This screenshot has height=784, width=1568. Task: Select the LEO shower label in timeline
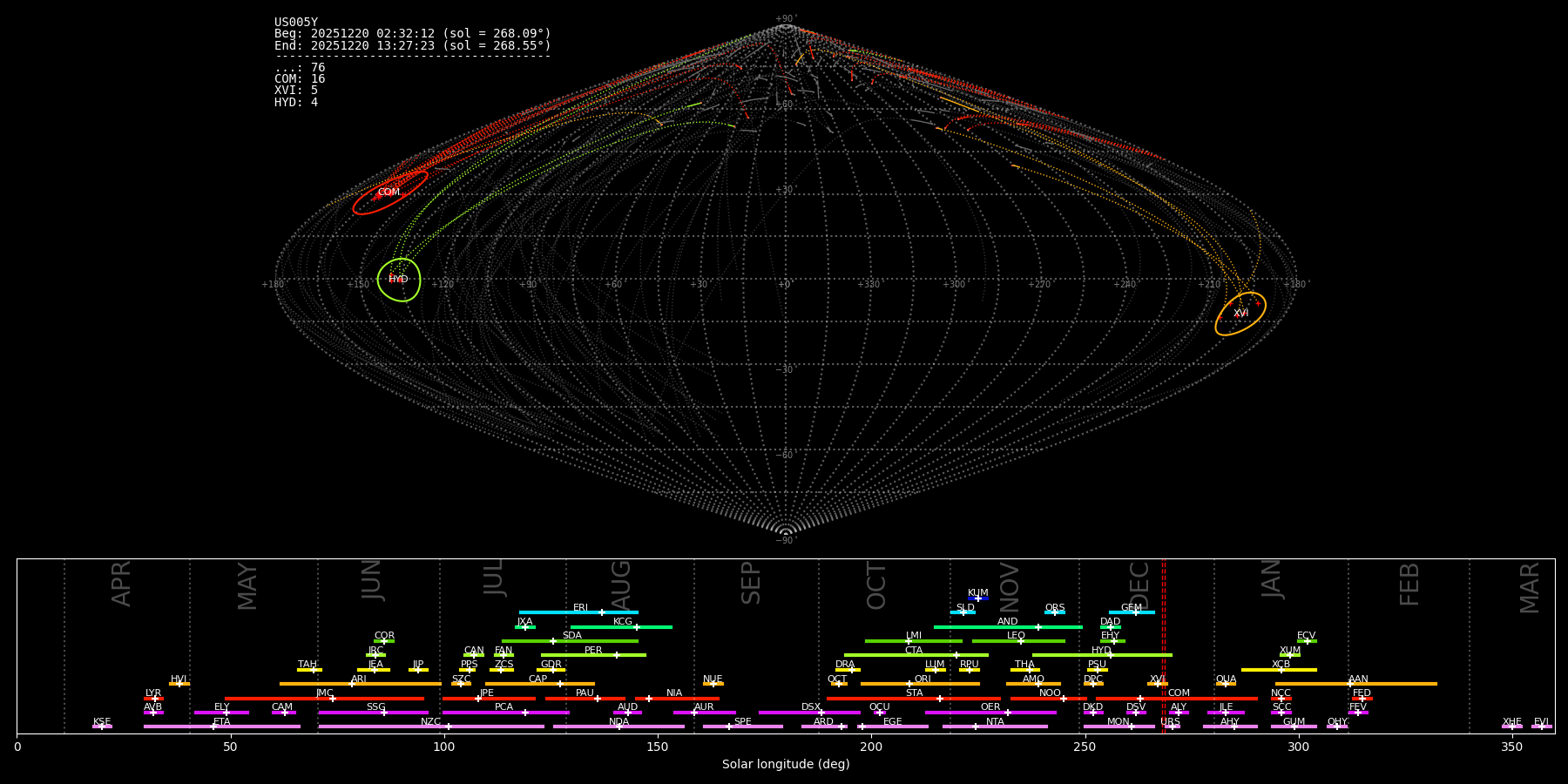[x=1016, y=636]
